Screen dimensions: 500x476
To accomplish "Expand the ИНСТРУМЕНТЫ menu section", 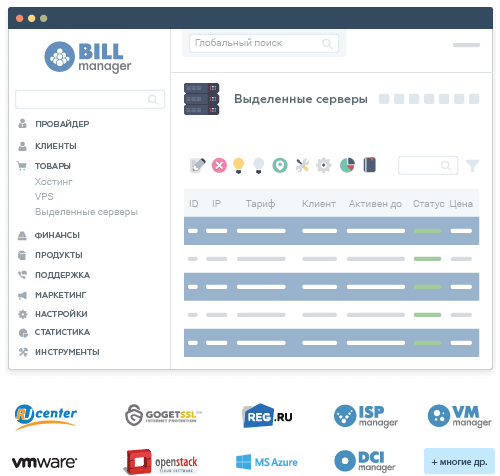I will click(x=67, y=352).
